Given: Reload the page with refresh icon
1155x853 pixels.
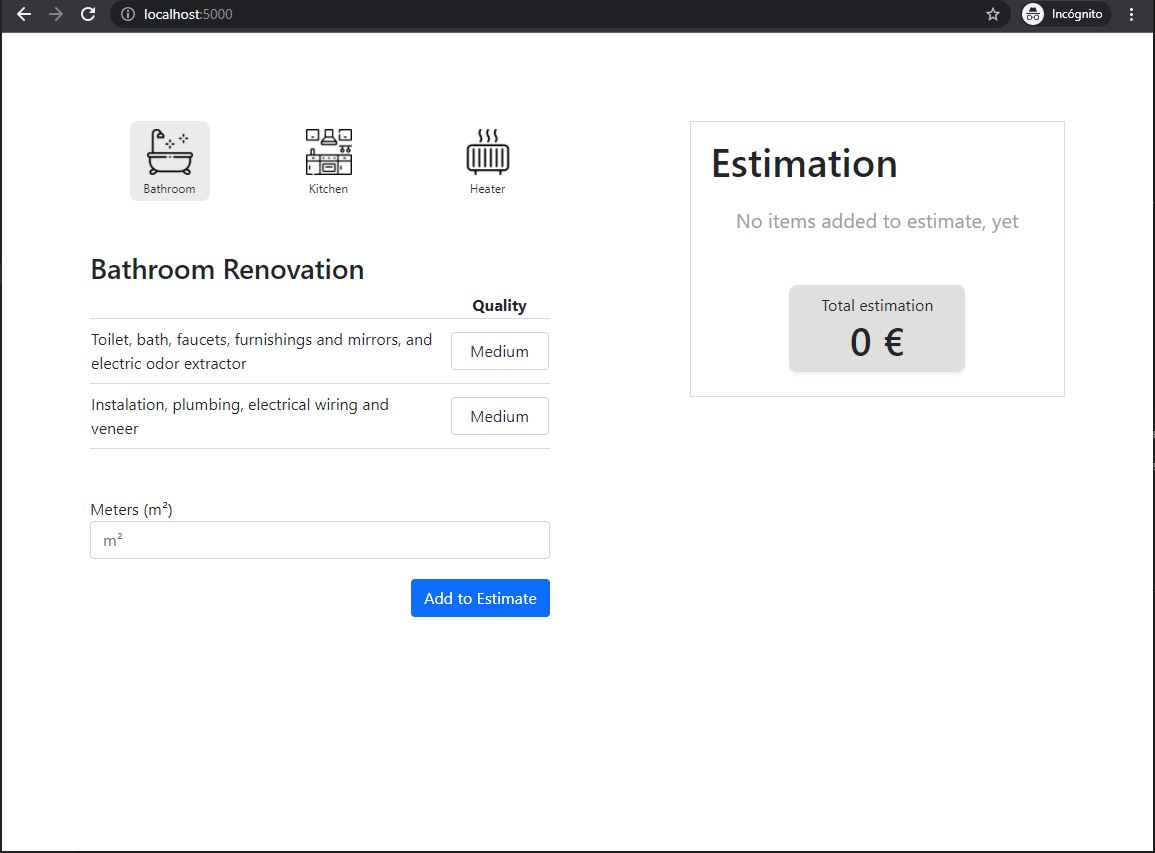Looking at the screenshot, I should (x=88, y=14).
